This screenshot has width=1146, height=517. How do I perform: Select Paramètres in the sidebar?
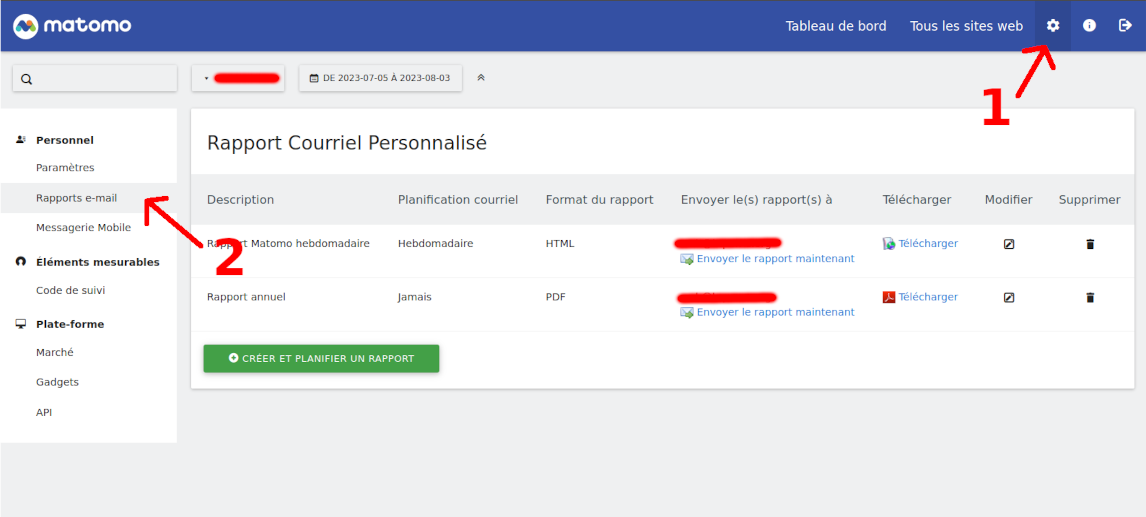click(65, 168)
